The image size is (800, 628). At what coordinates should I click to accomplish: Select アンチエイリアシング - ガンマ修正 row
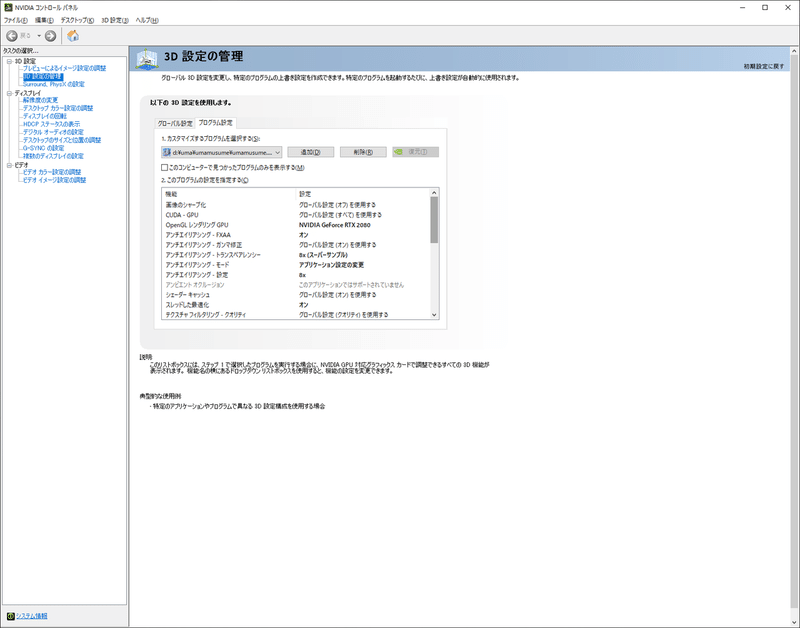[296, 245]
